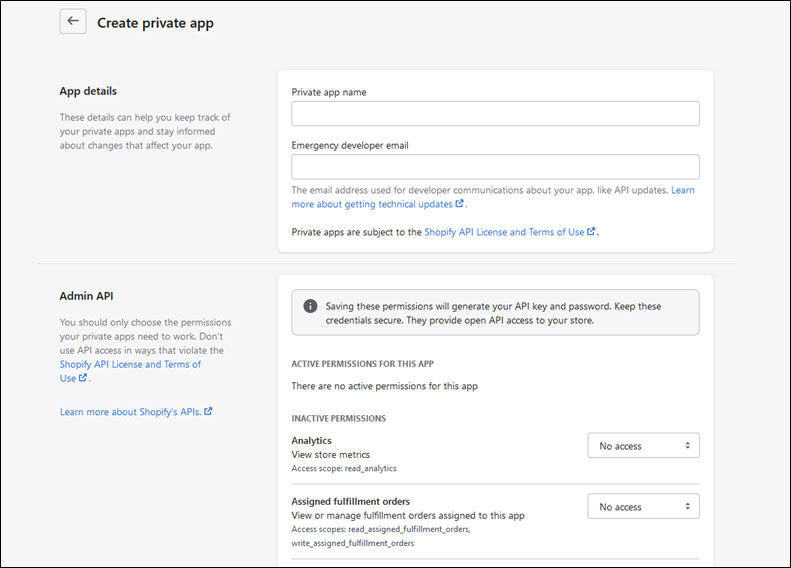Open the Analytics access dropdown
This screenshot has width=791, height=568.
coord(643,446)
